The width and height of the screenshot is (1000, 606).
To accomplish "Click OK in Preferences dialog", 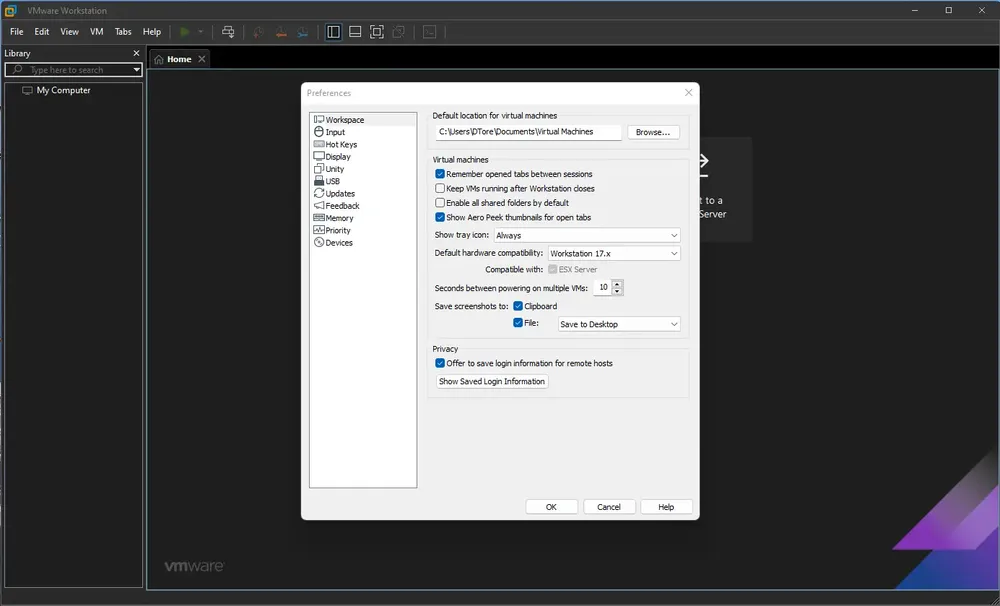I will 551,507.
